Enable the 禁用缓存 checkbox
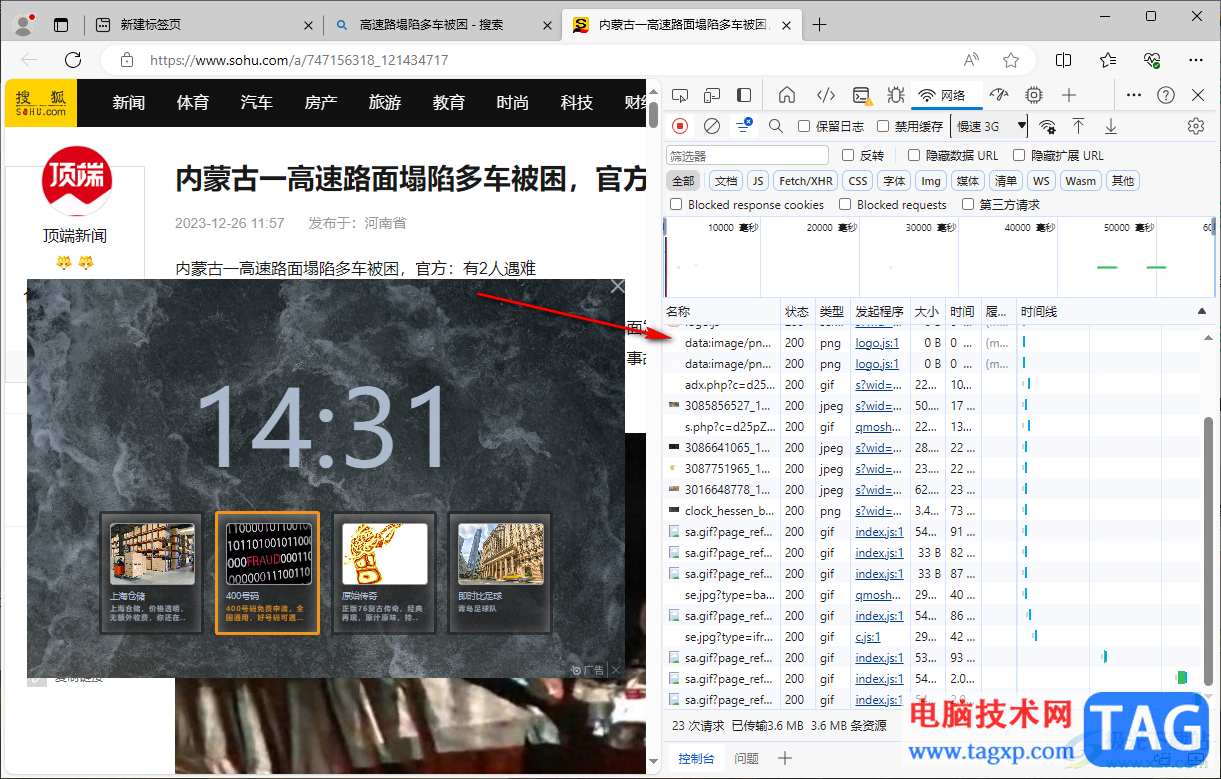 [883, 126]
